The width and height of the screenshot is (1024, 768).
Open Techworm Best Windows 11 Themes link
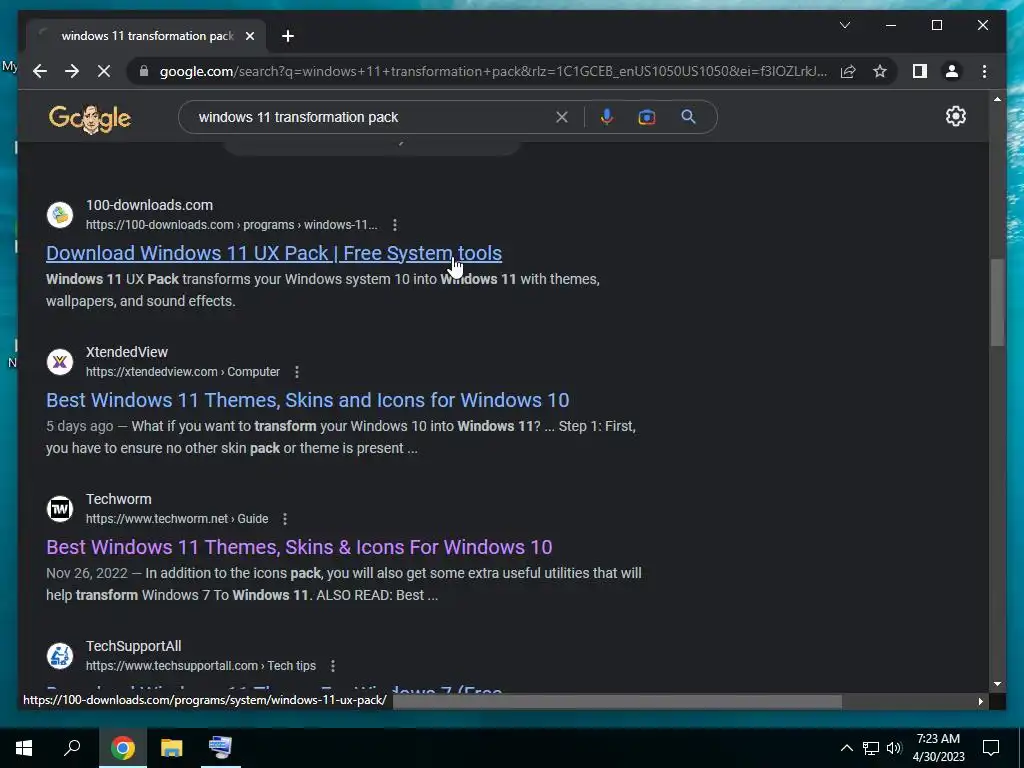pos(299,547)
